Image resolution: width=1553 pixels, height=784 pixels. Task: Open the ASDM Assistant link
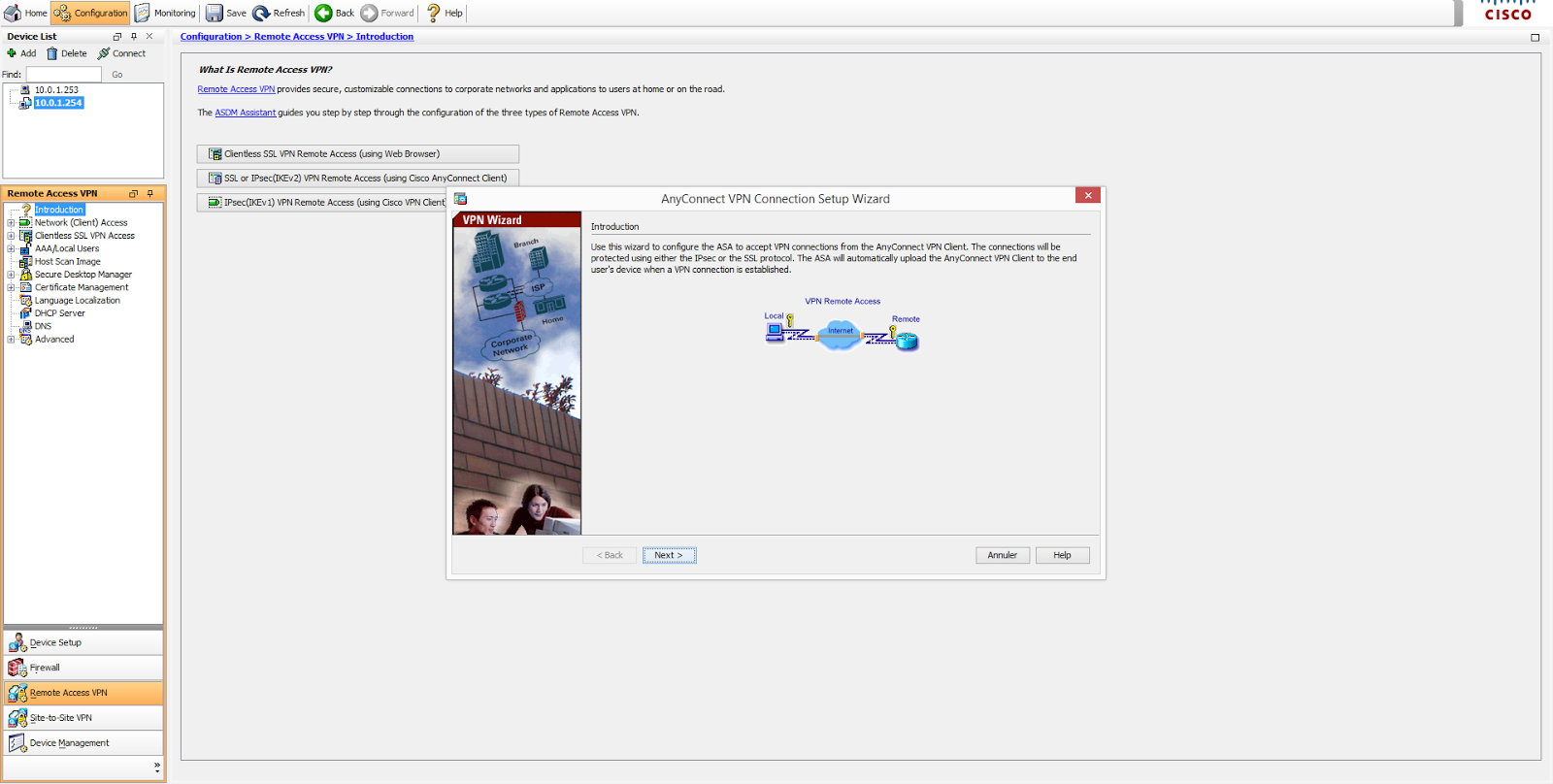click(246, 113)
